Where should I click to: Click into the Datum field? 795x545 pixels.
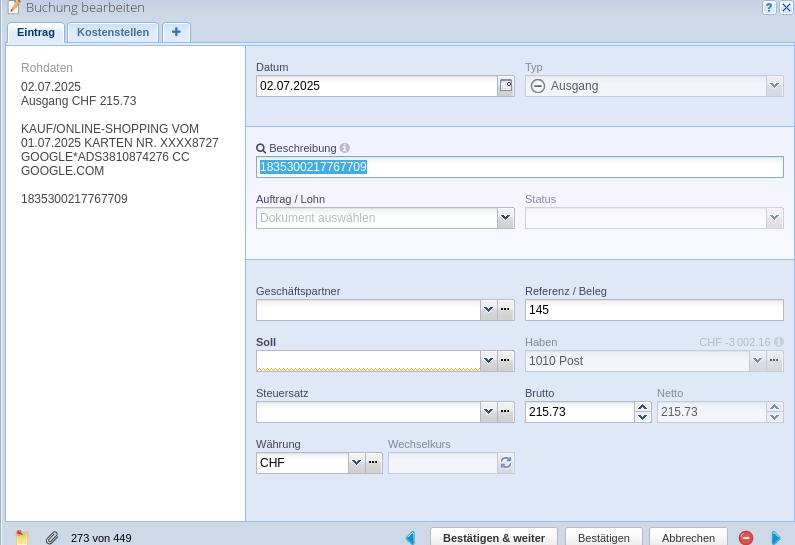[377, 86]
